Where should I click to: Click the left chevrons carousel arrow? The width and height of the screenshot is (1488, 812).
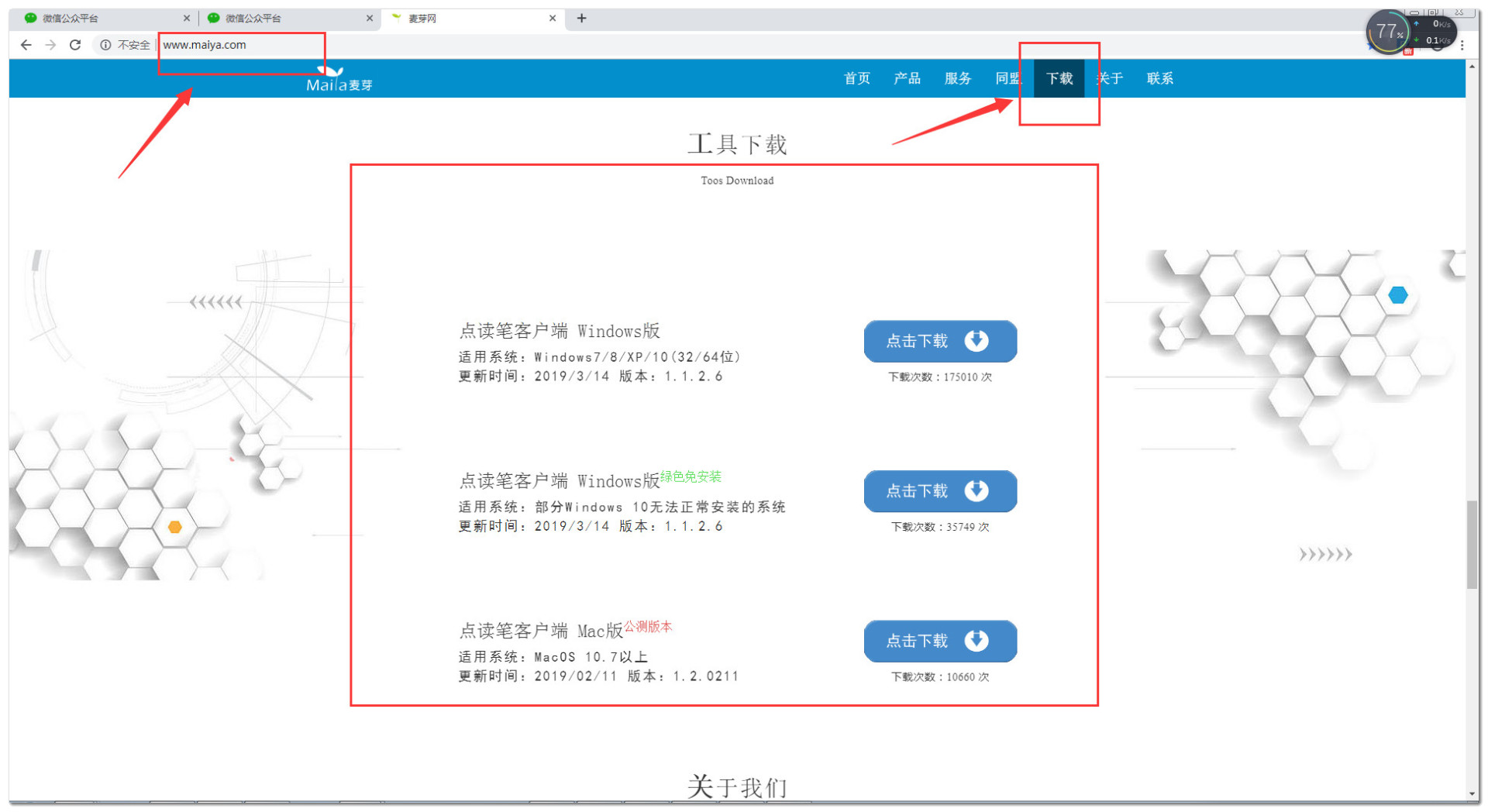click(215, 302)
